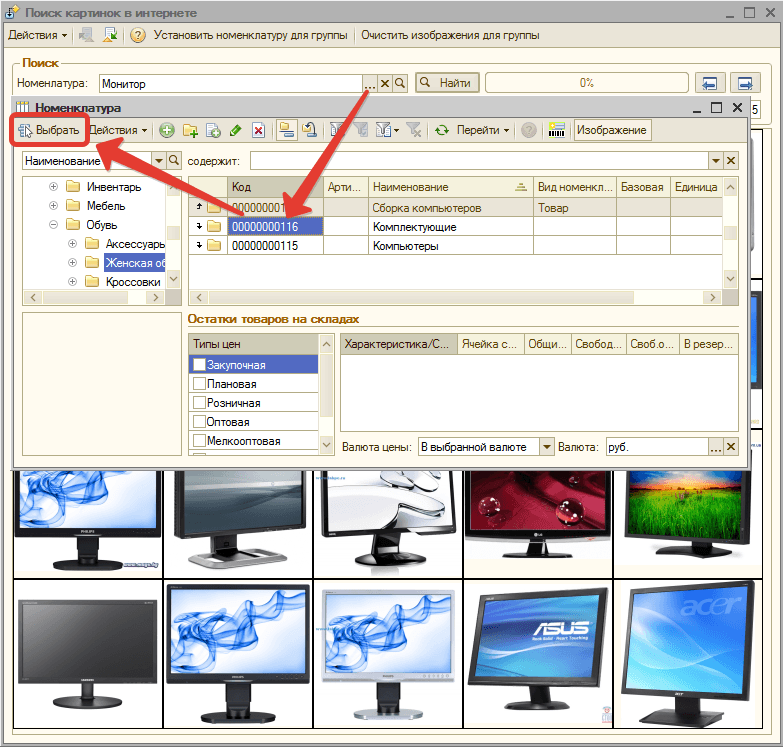Image resolution: width=783 pixels, height=747 pixels.
Task: Check the Розничная price type checkbox
Action: click(x=199, y=403)
